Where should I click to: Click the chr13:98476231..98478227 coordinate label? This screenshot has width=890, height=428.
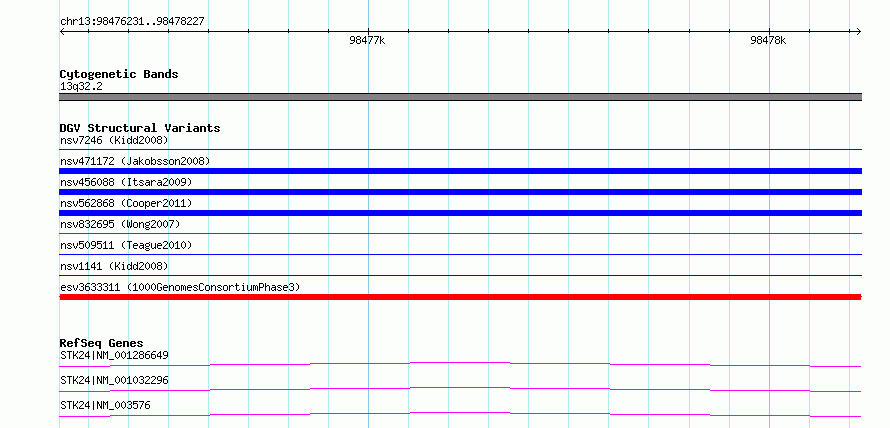tap(132, 22)
